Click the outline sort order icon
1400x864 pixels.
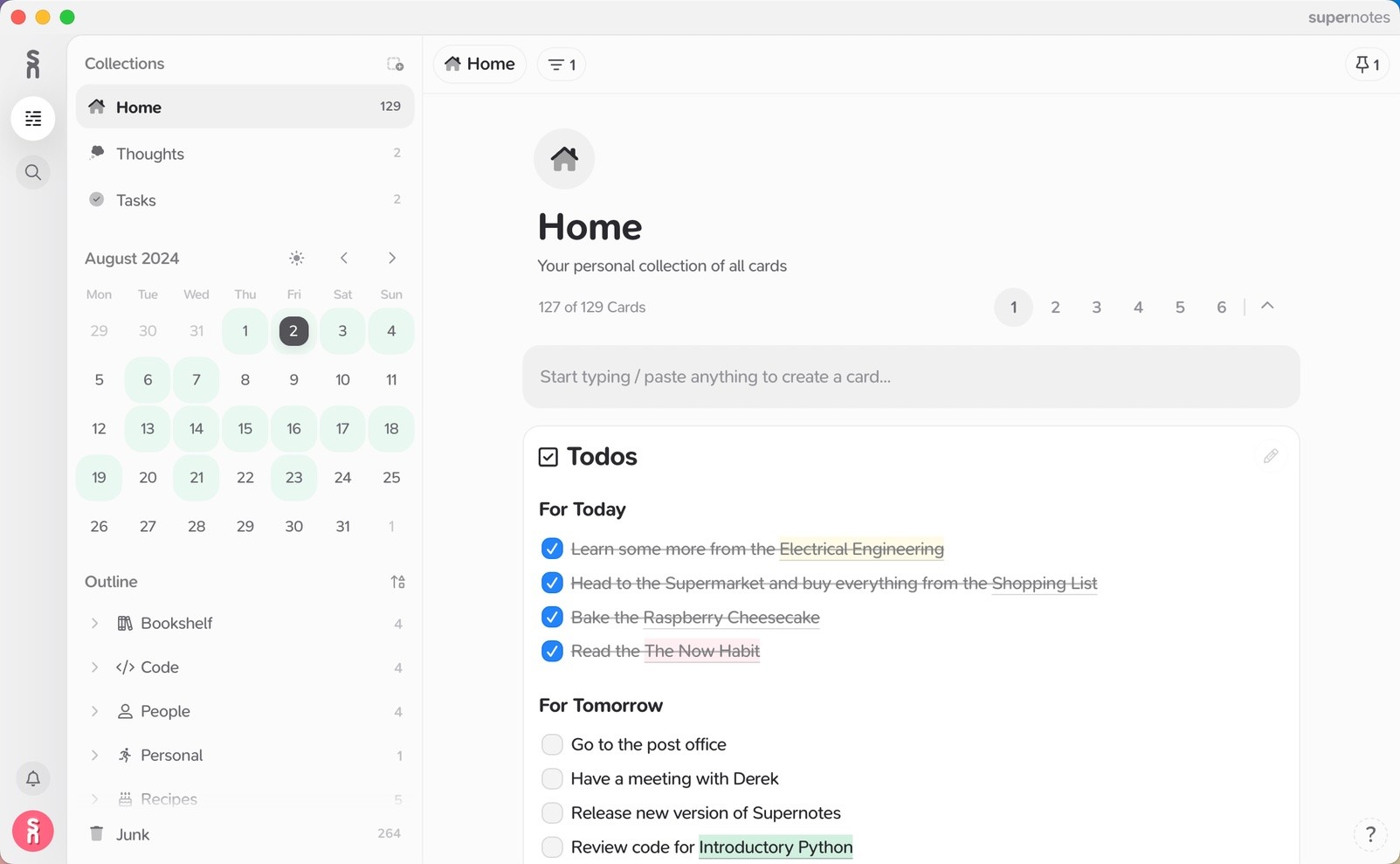[397, 582]
